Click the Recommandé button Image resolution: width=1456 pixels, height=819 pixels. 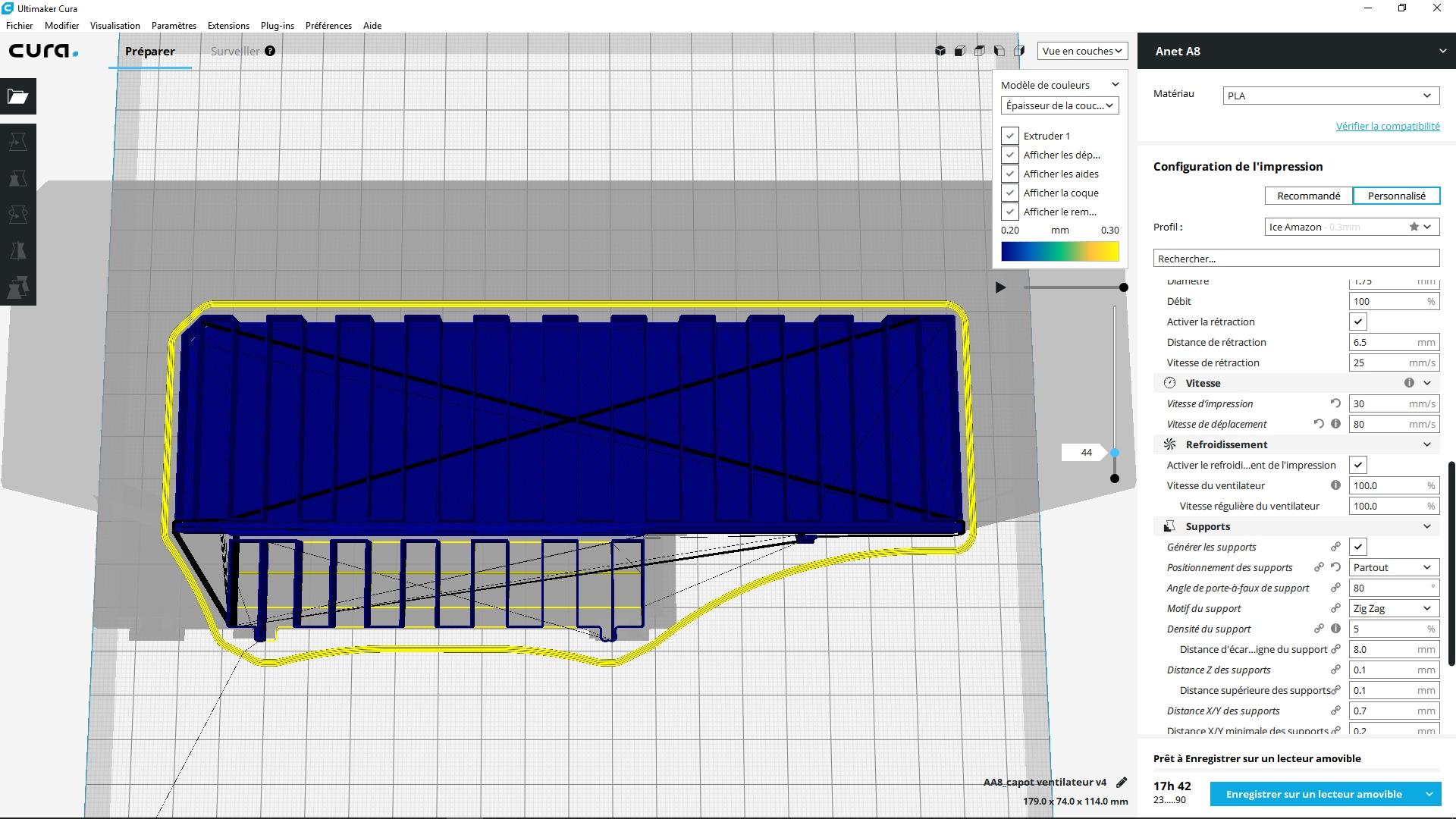pos(1309,196)
